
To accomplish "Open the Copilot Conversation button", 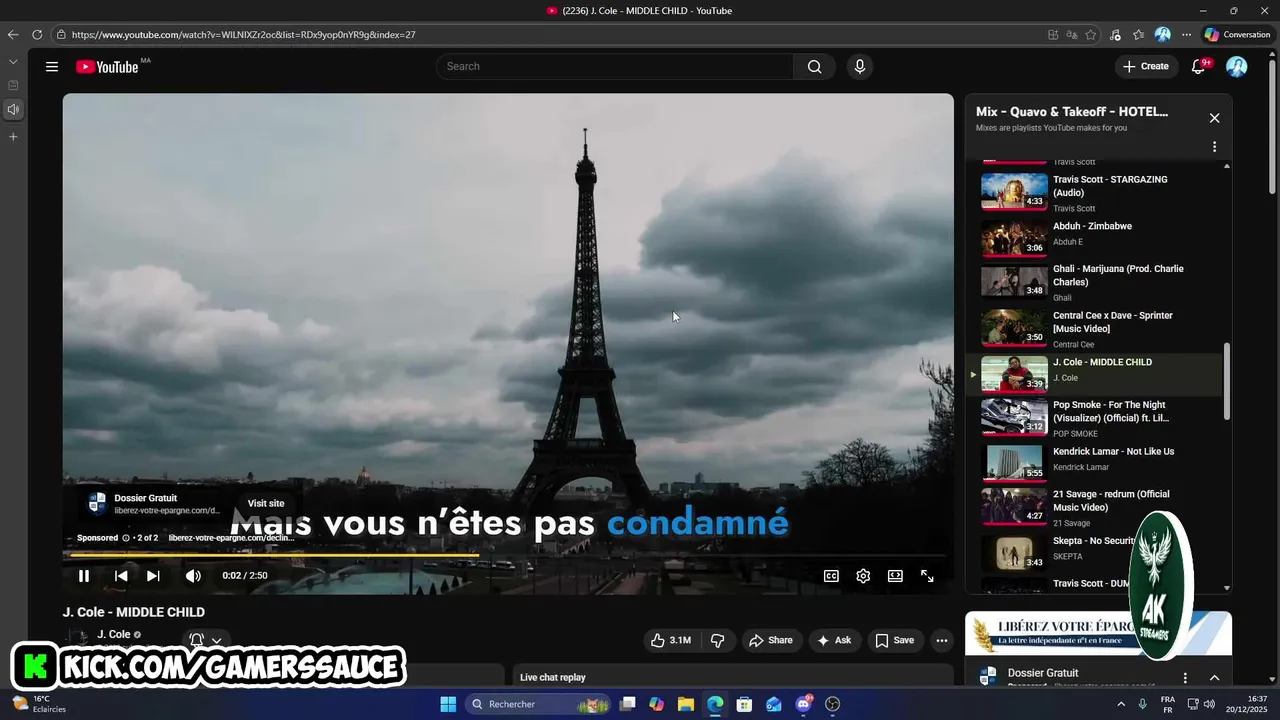I will [x=1238, y=34].
